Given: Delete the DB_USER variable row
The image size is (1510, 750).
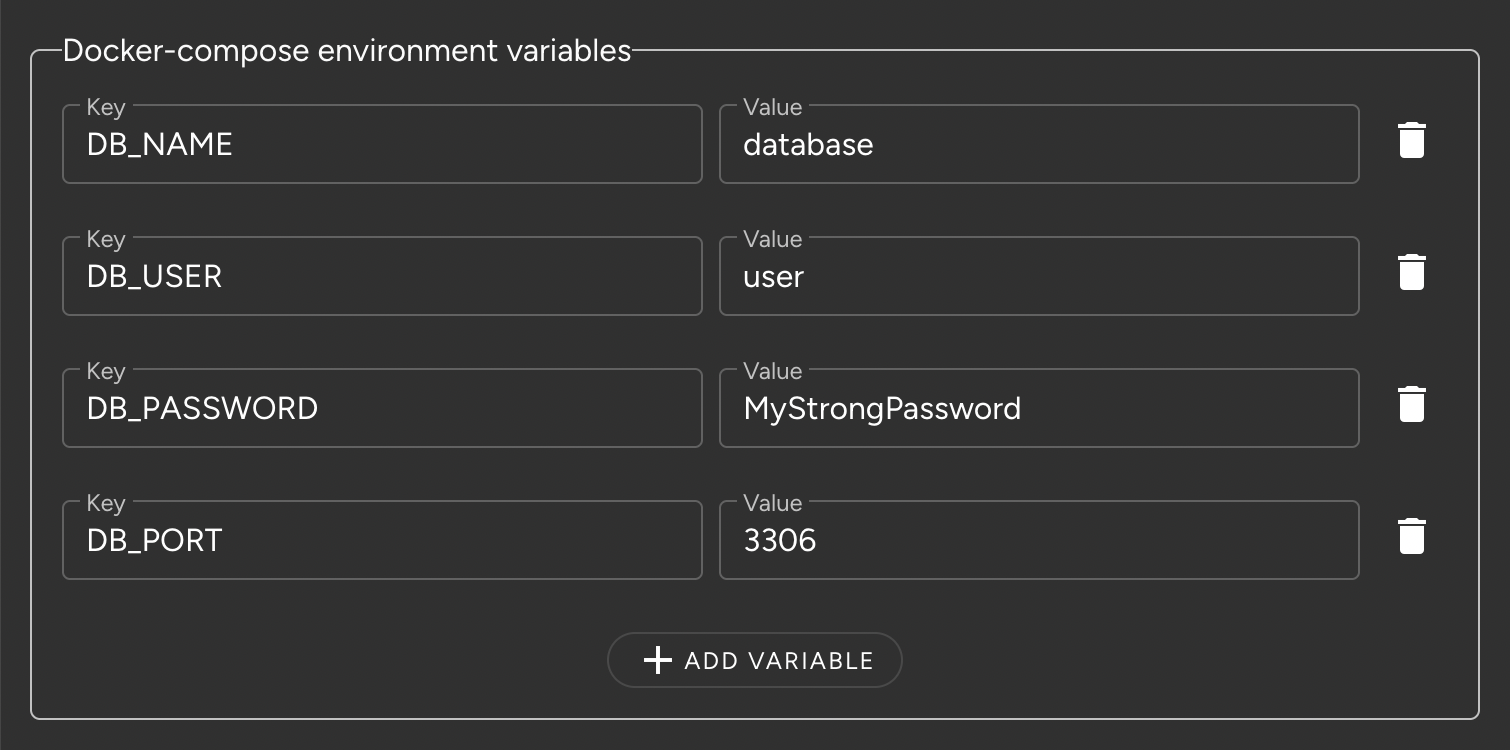Looking at the screenshot, I should (x=1411, y=272).
